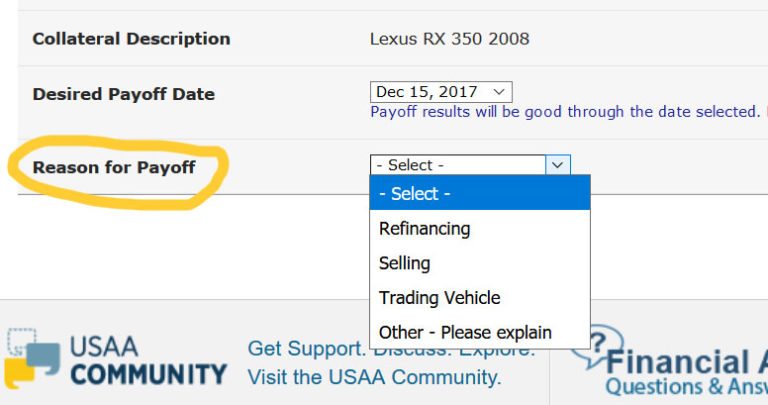Click the USAA COMMUNITY logo text
The width and height of the screenshot is (768, 405).
point(148,362)
